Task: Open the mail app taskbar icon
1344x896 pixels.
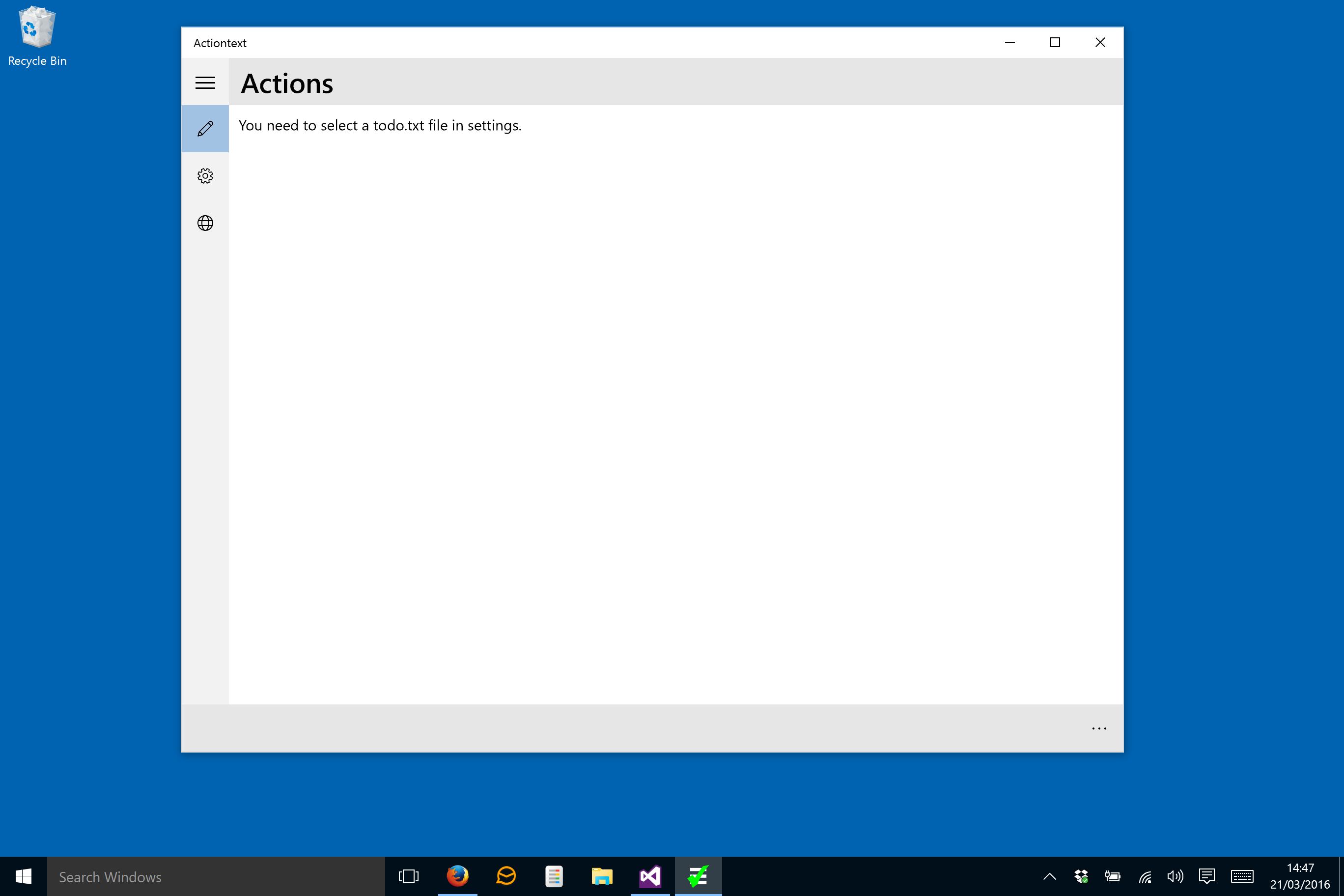Action: [505, 876]
